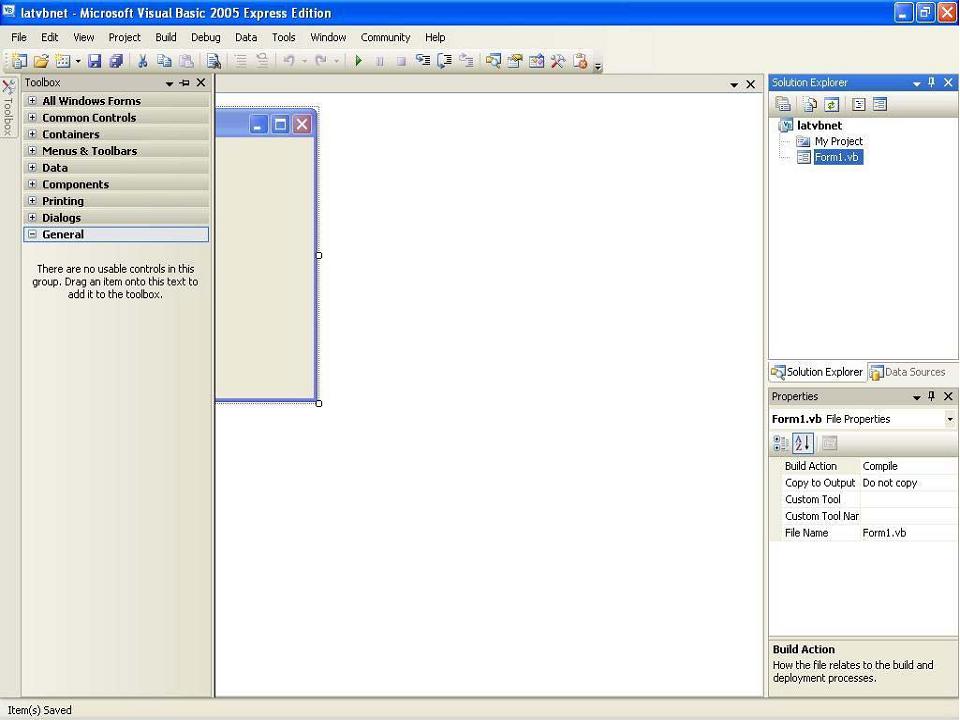960x720 pixels.
Task: Switch to the Solution Explorer tab
Action: pos(817,372)
